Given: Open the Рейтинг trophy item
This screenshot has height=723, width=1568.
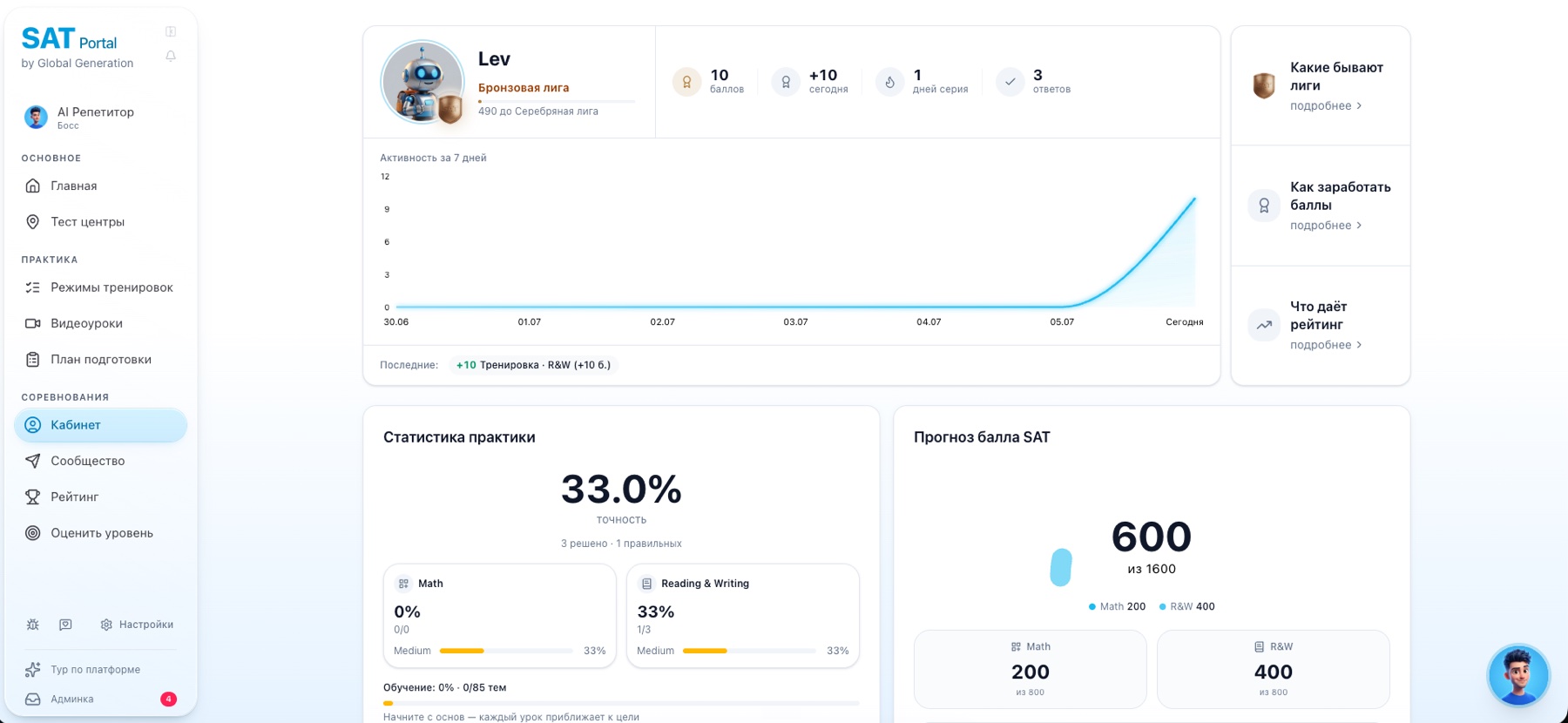Looking at the screenshot, I should coord(101,497).
